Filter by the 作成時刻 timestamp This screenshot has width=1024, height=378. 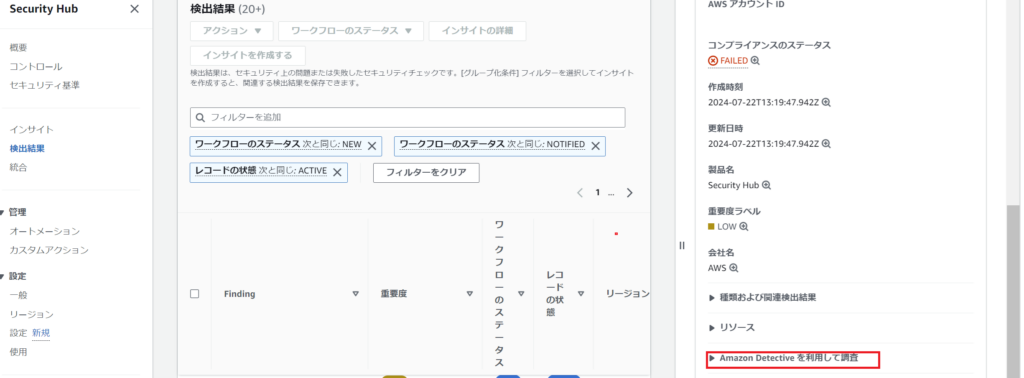tap(825, 102)
